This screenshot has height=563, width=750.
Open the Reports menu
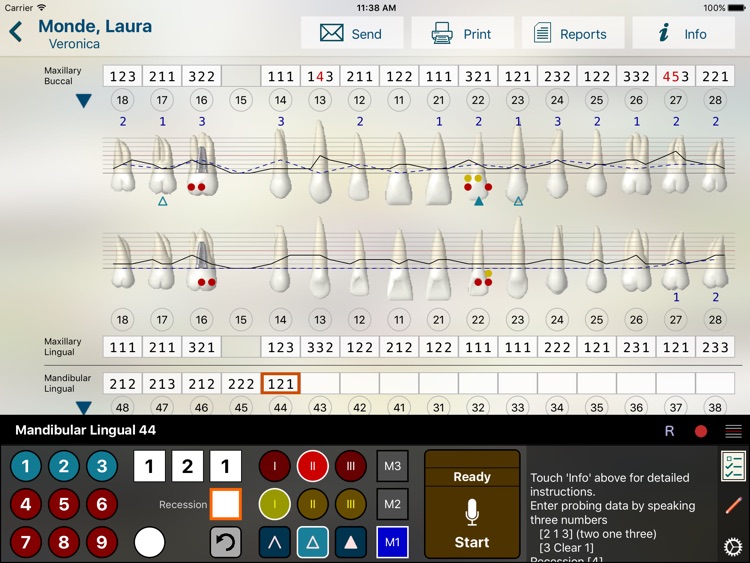[x=571, y=33]
